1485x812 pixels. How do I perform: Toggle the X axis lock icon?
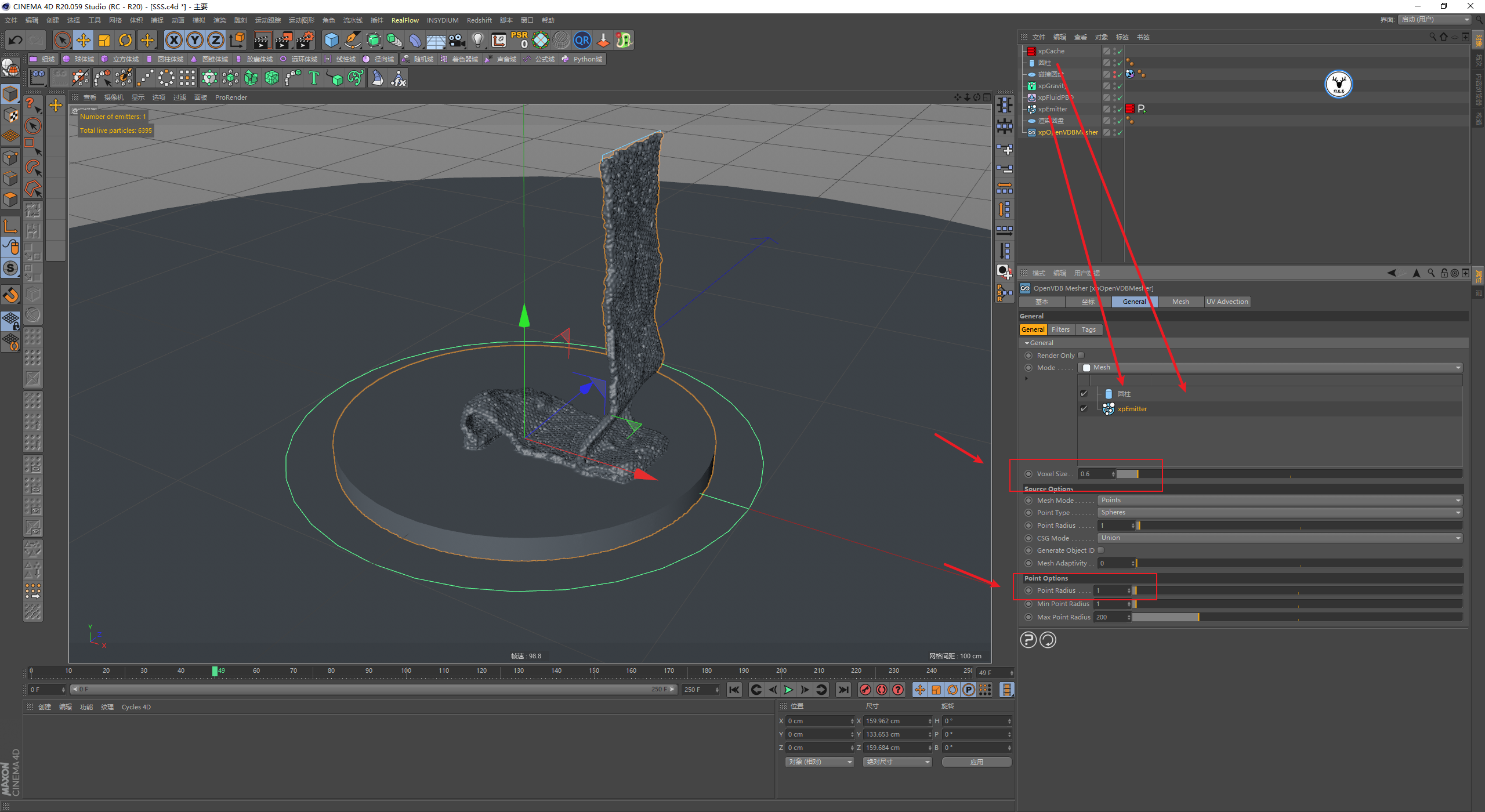click(173, 40)
